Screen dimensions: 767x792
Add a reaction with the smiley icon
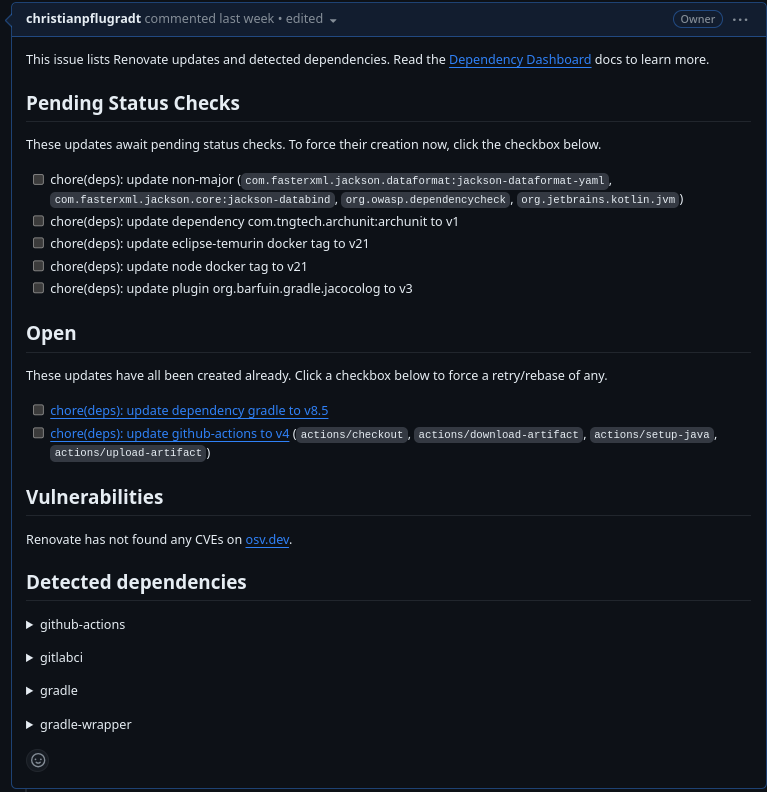coord(38,760)
